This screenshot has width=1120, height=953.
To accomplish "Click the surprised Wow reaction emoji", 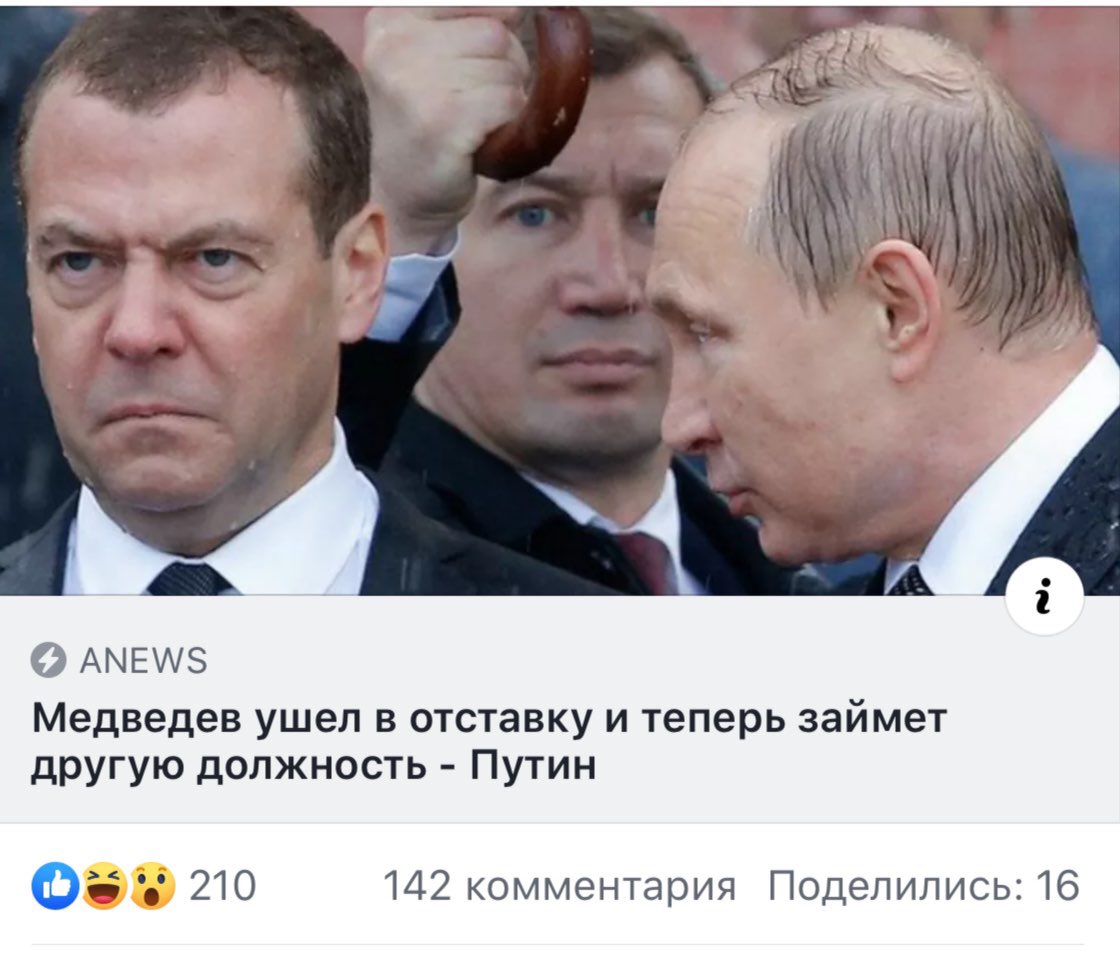I will click(151, 886).
